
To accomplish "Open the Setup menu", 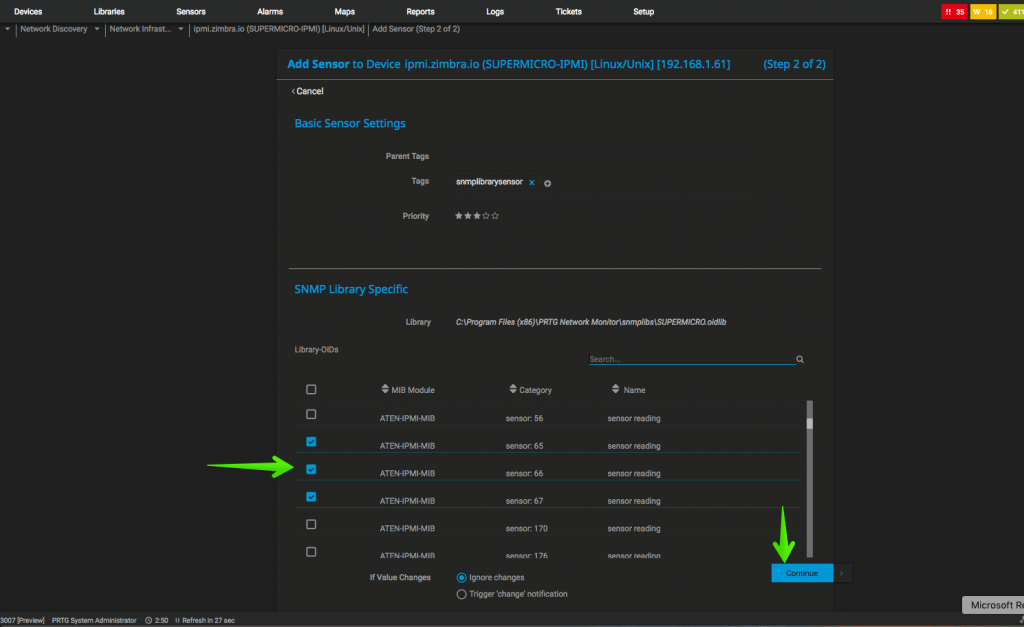I will pos(643,12).
